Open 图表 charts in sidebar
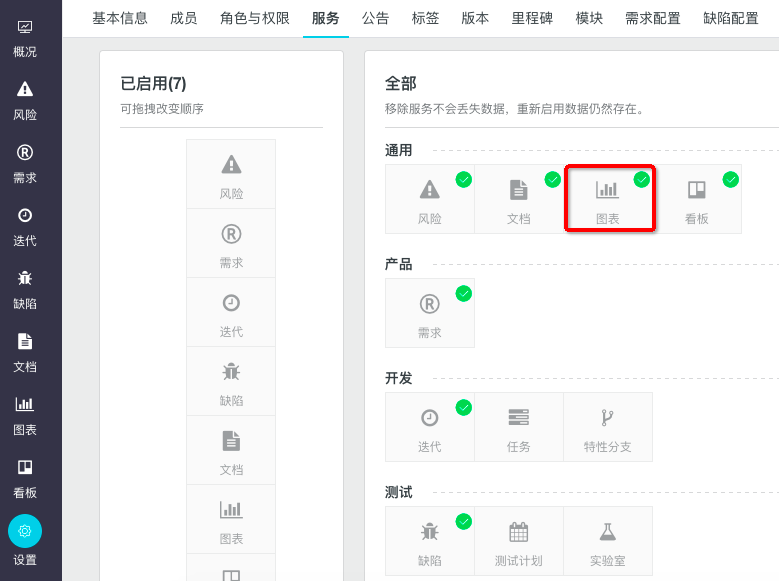 25,416
